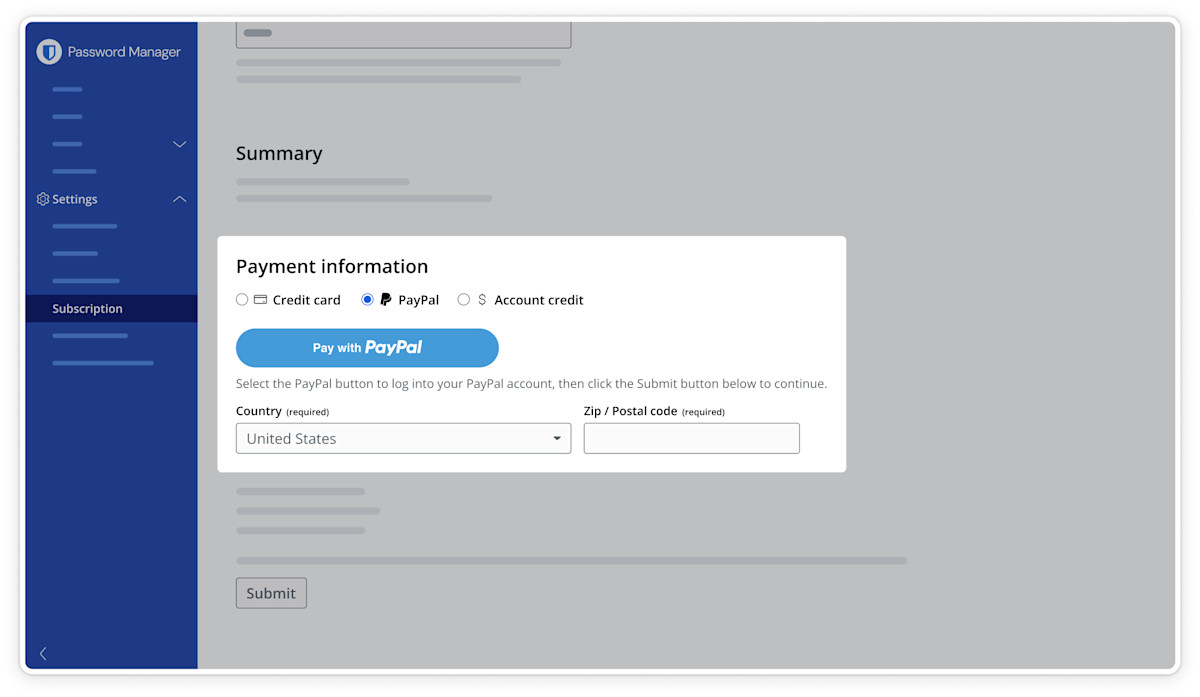This screenshot has height=697, width=1200.
Task: Click the PayPal logo icon beside the radio
Action: 386,299
